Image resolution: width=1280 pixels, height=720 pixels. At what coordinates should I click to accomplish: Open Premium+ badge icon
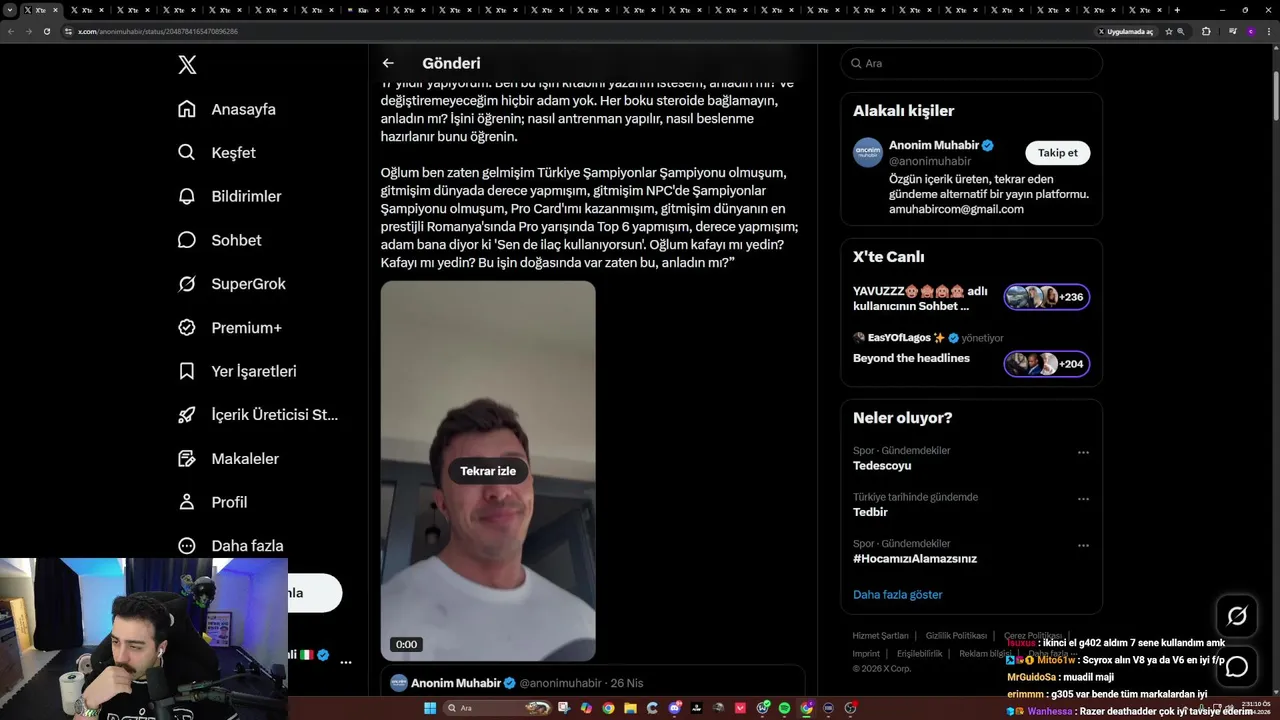coord(187,327)
